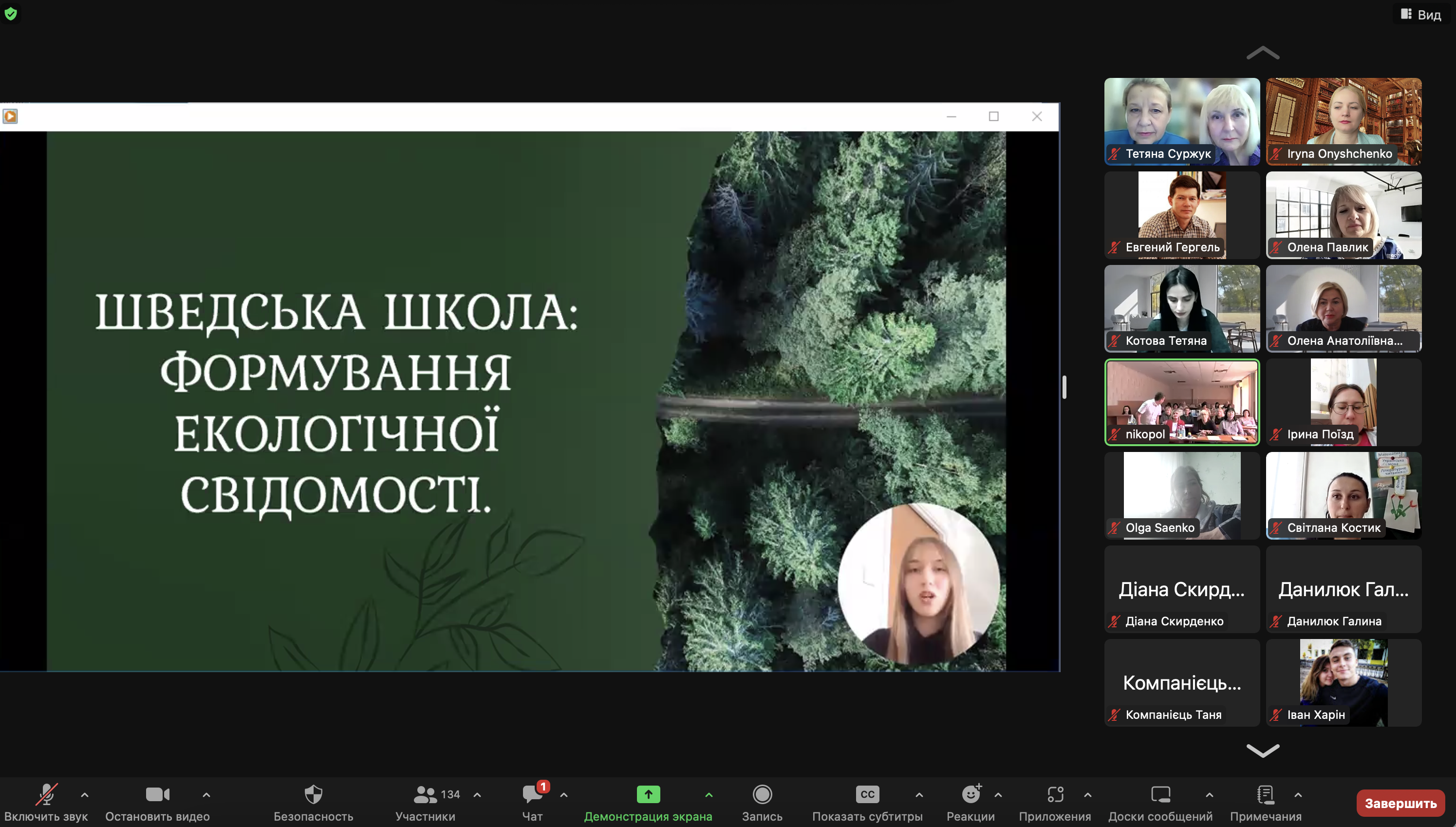Click muted mic icon on Світлана Костик
The width and height of the screenshot is (1456, 827).
pyautogui.click(x=1276, y=527)
